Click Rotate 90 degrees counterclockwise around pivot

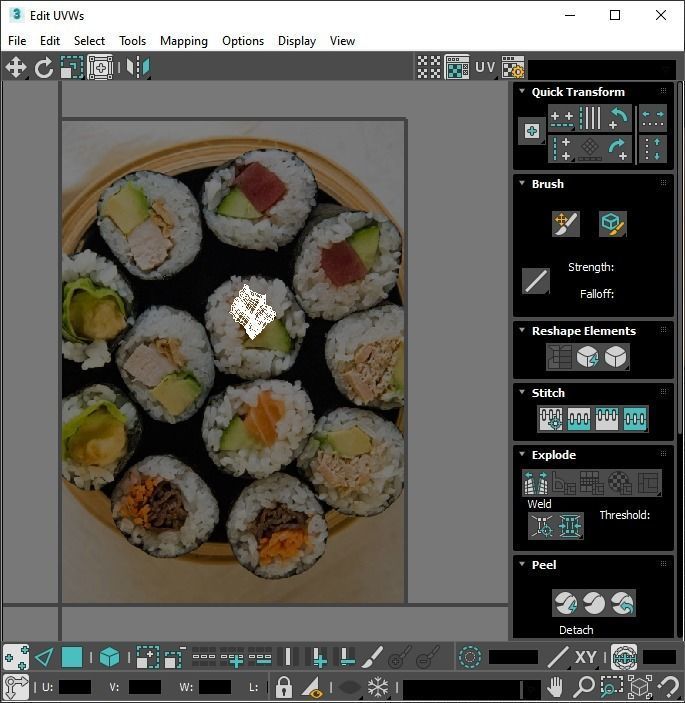[x=618, y=118]
